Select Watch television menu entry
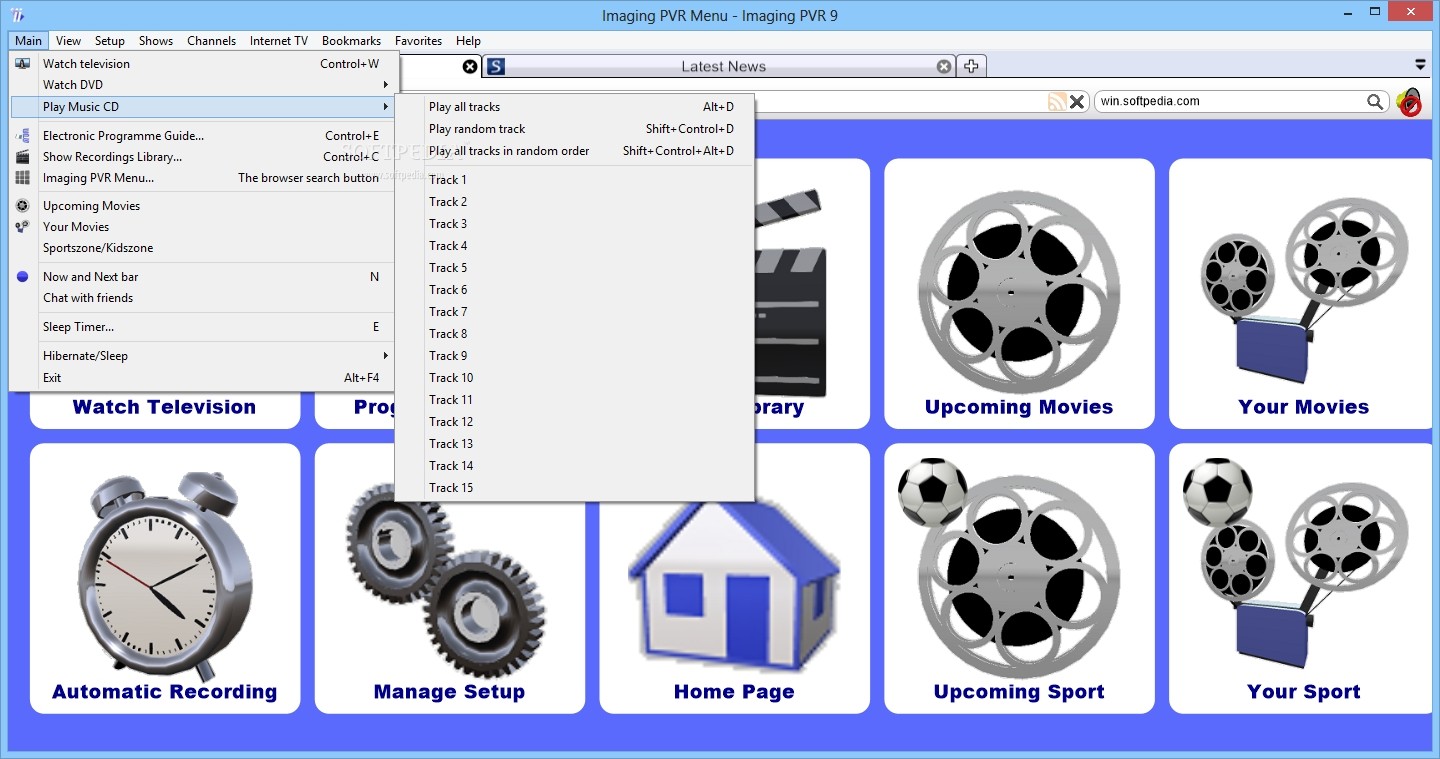The image size is (1440, 759). 204,64
